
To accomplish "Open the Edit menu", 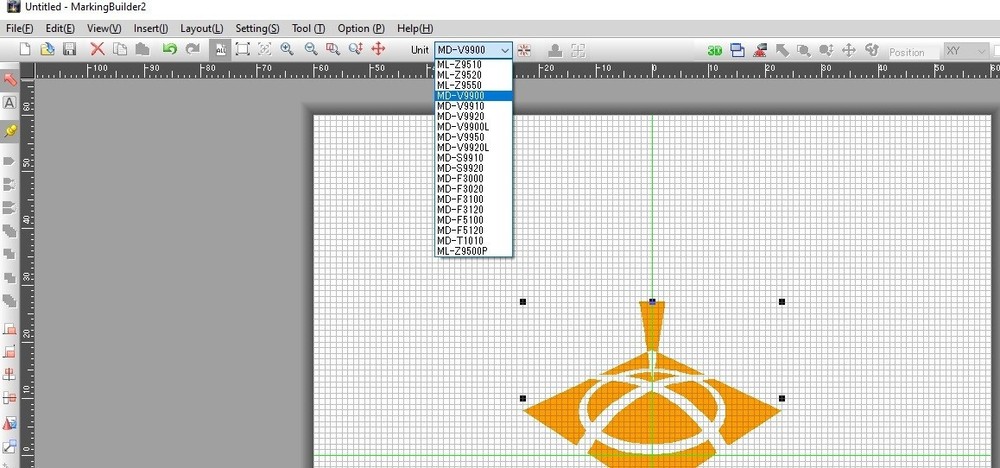I will pyautogui.click(x=60, y=29).
